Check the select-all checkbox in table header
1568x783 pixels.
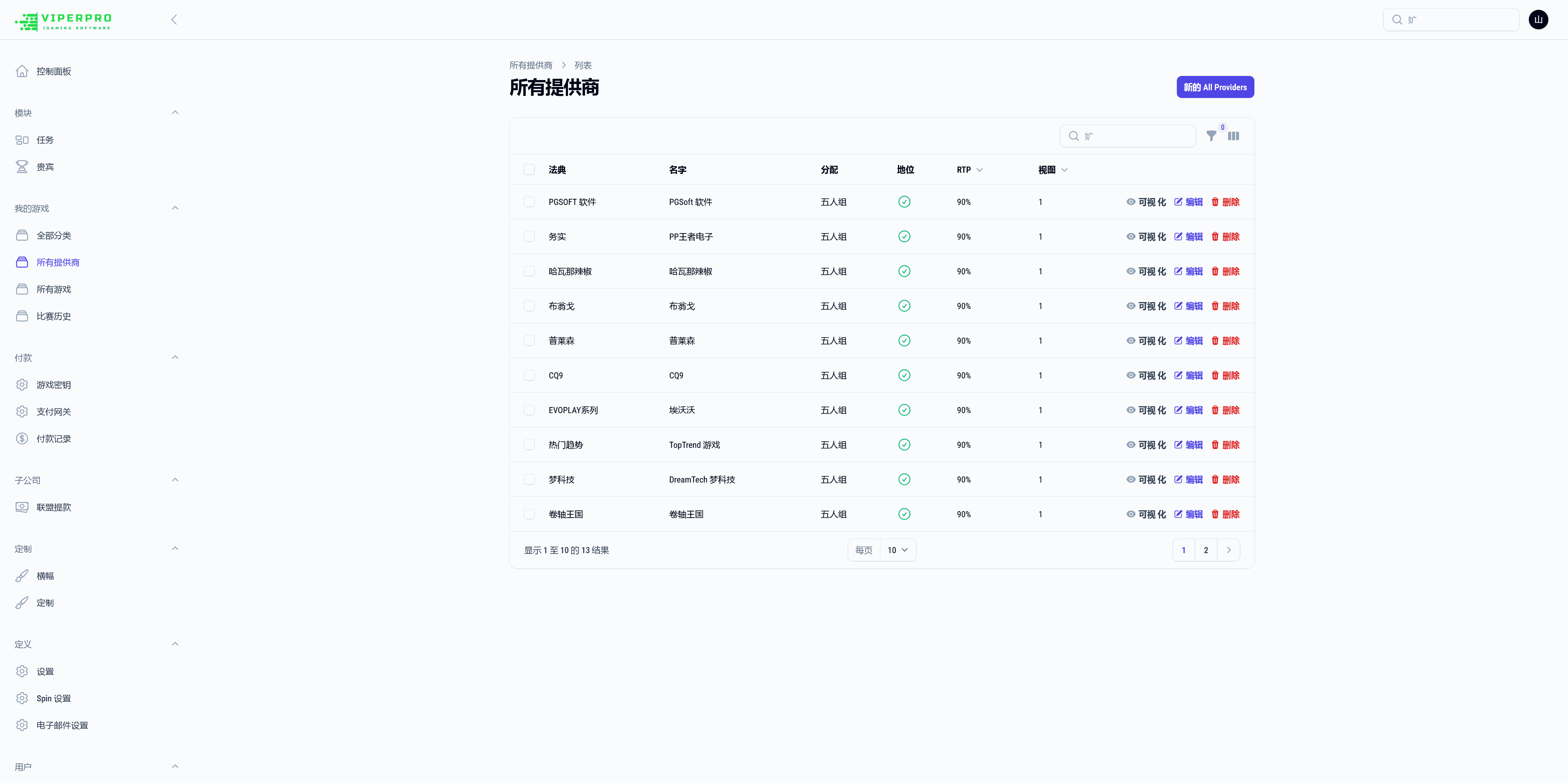coord(529,170)
